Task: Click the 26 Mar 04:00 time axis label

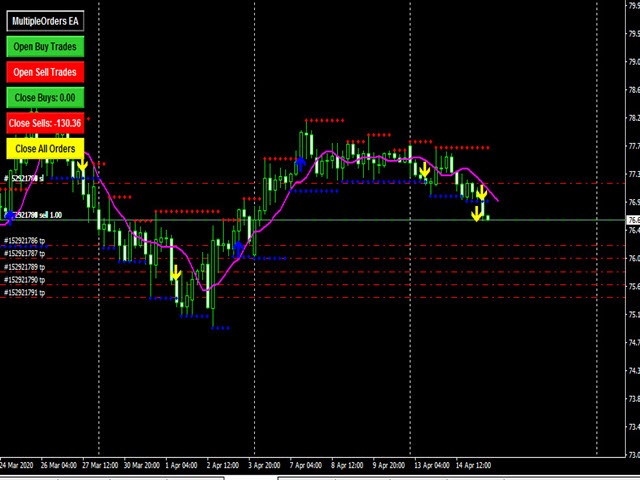Action: 59,465
